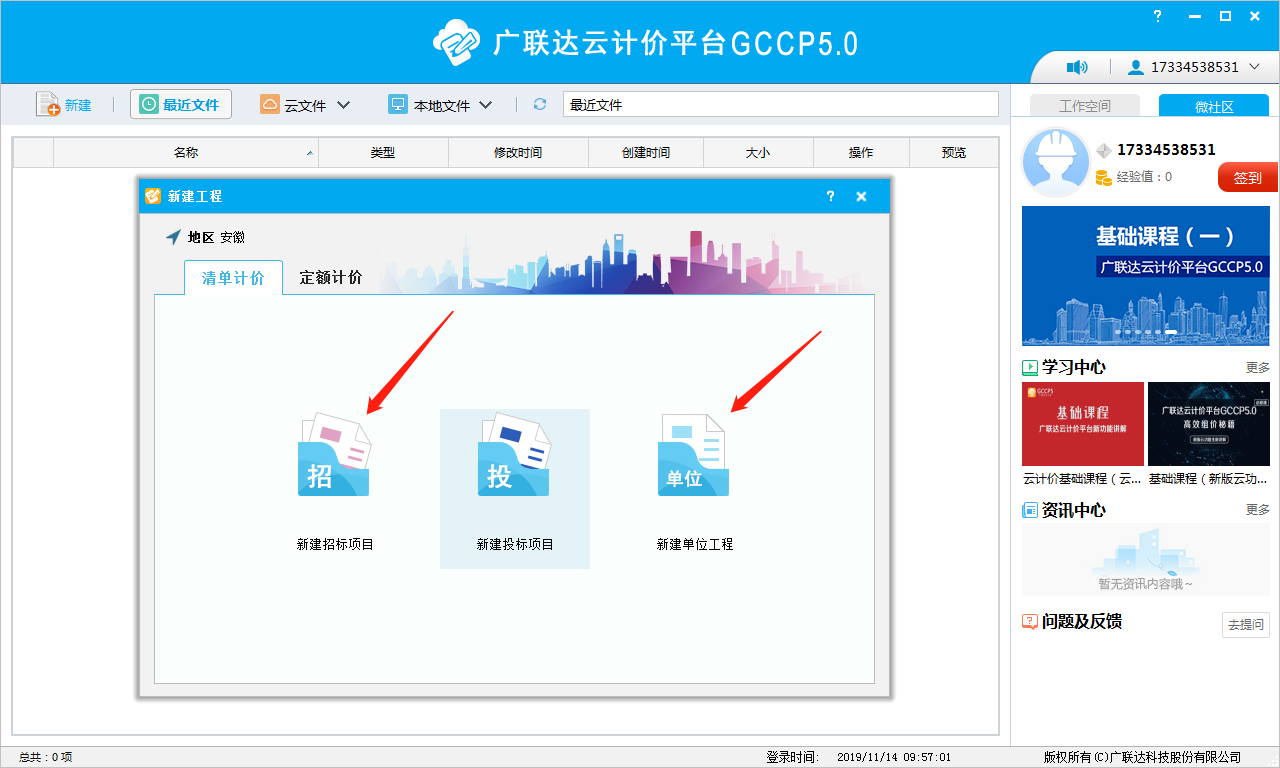The width and height of the screenshot is (1280, 768).
Task: Click the 签到 sign-in button
Action: tap(1247, 178)
